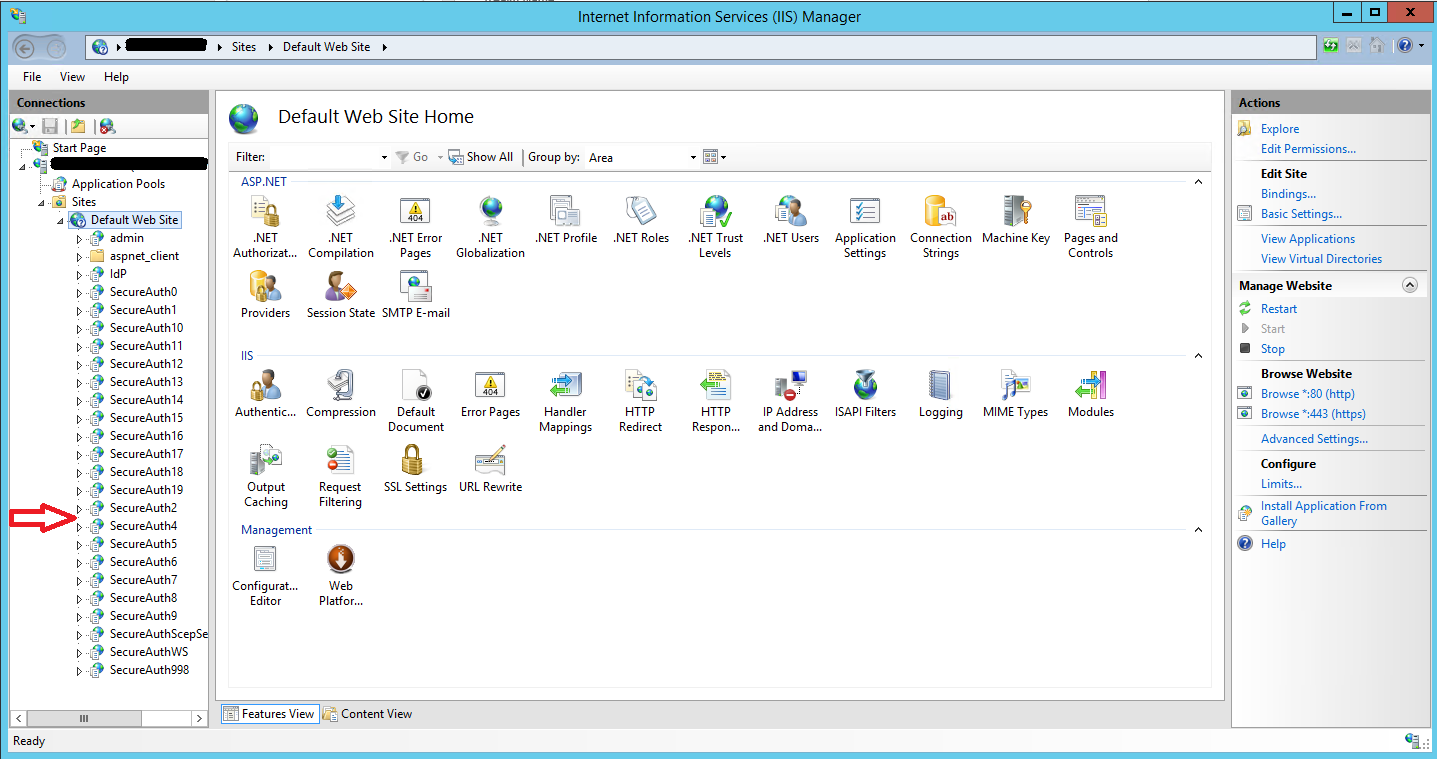Open the Request Filtering feature

[x=341, y=476]
